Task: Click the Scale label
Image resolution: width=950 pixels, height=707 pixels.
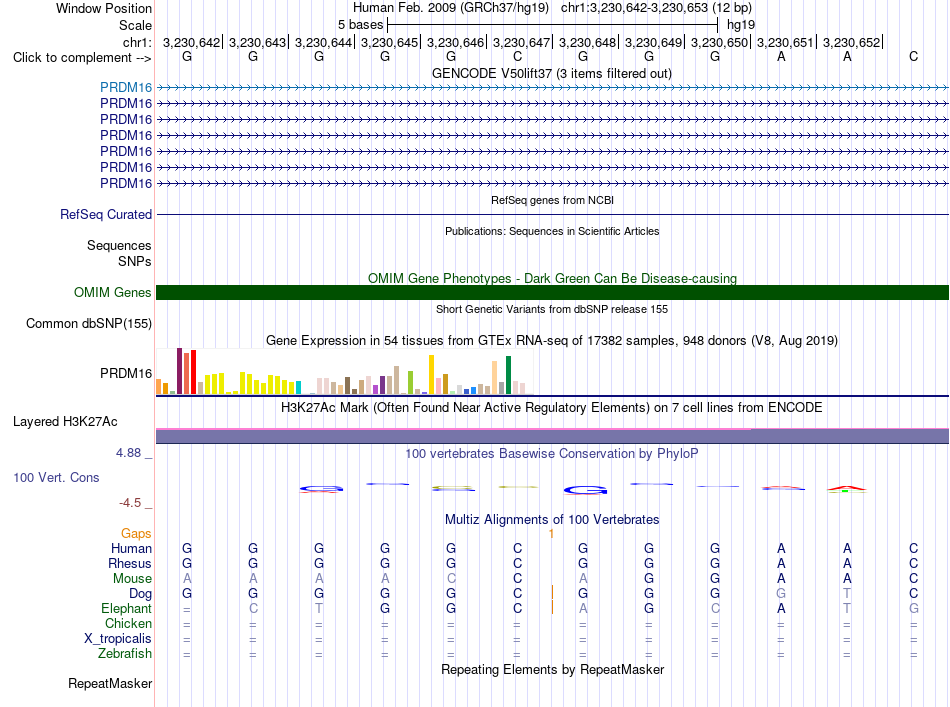Action: (x=136, y=25)
